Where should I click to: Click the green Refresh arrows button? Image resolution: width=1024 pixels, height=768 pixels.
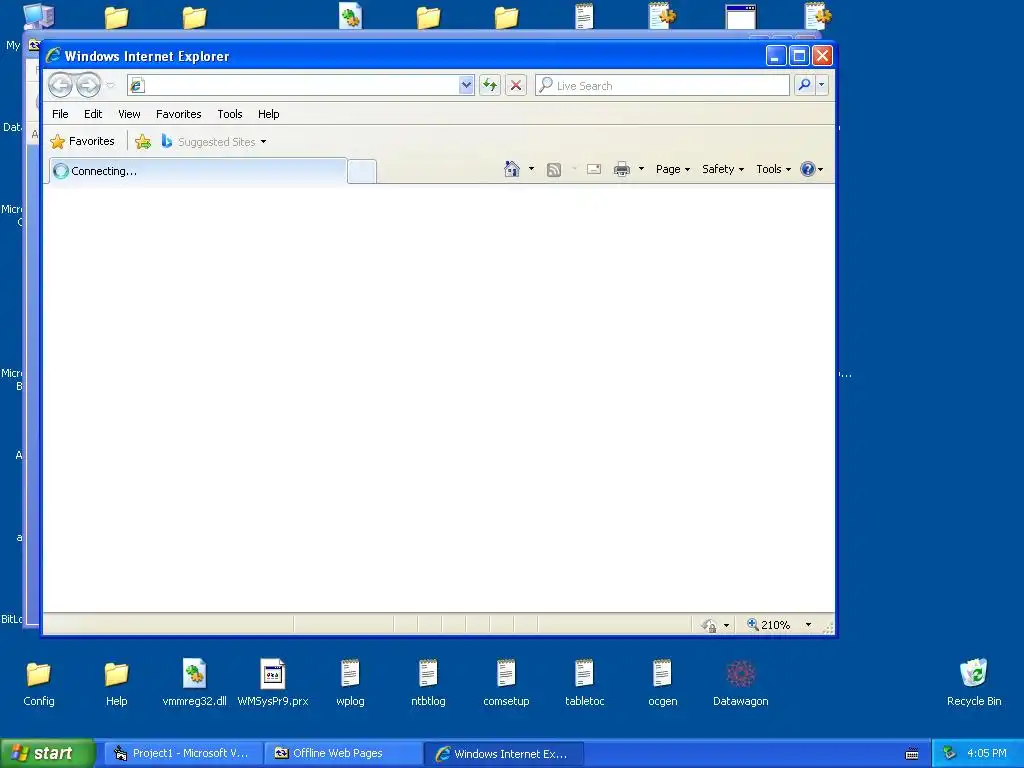click(490, 85)
